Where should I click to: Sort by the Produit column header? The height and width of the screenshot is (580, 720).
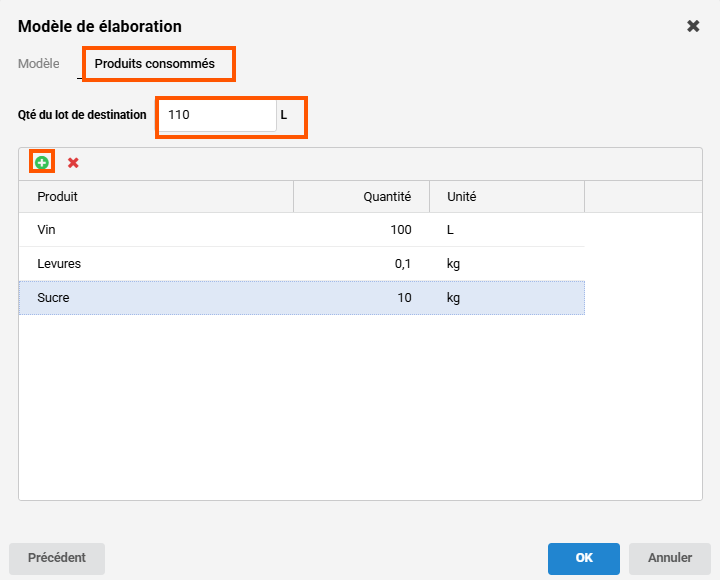(155, 197)
